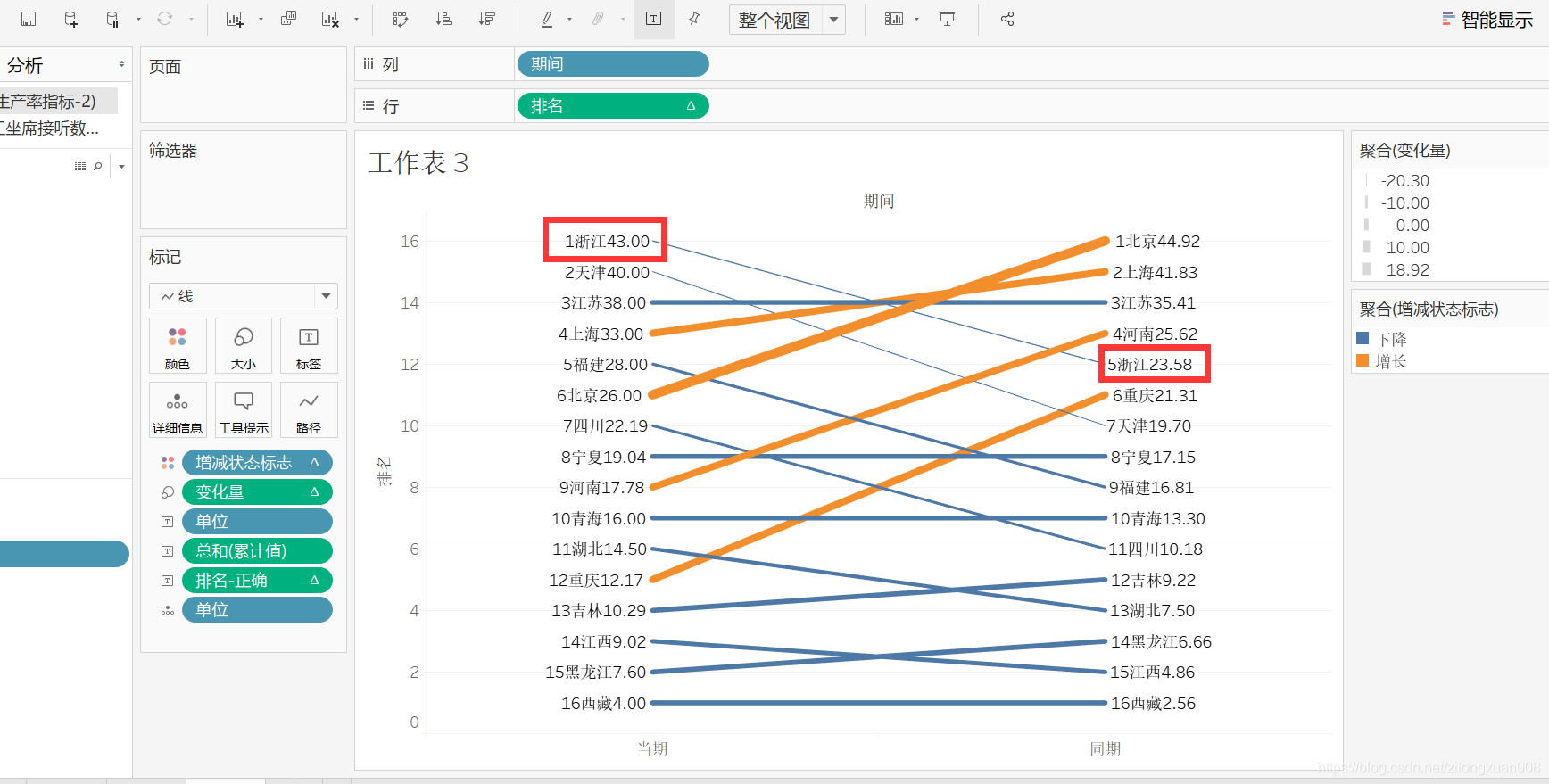Open the 大小 size card
Image resolution: width=1549 pixels, height=784 pixels.
pos(244,346)
